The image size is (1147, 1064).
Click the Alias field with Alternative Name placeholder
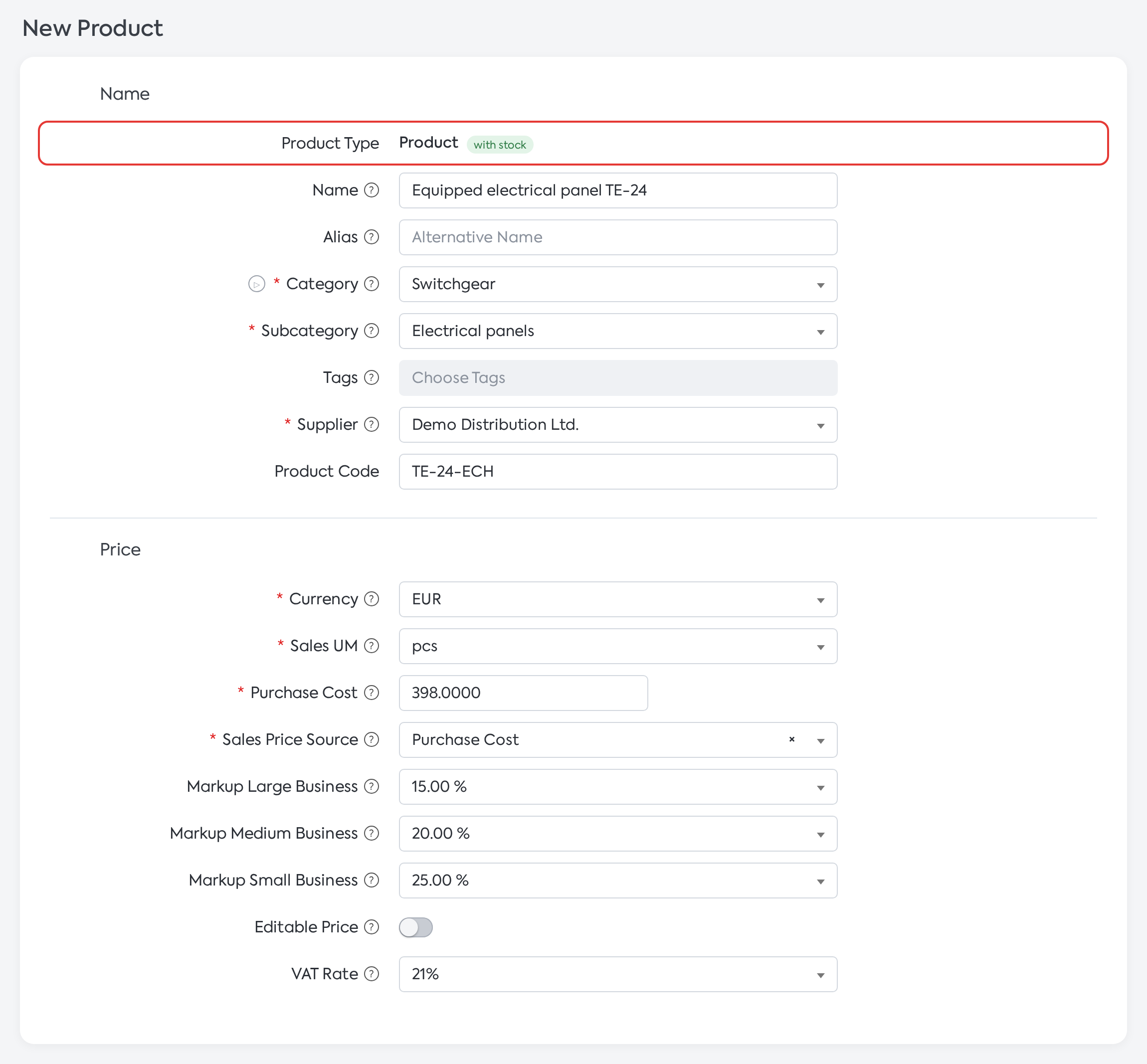coord(618,237)
